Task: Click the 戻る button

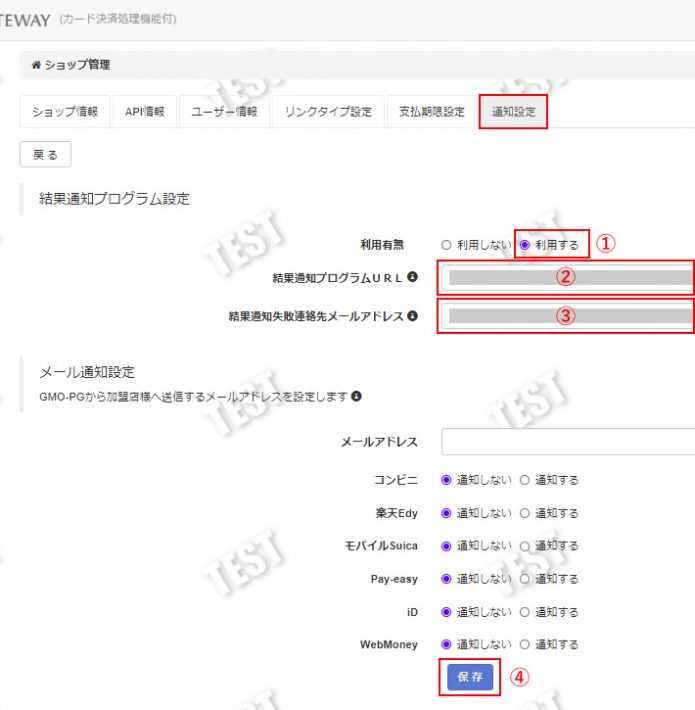Action: point(45,155)
